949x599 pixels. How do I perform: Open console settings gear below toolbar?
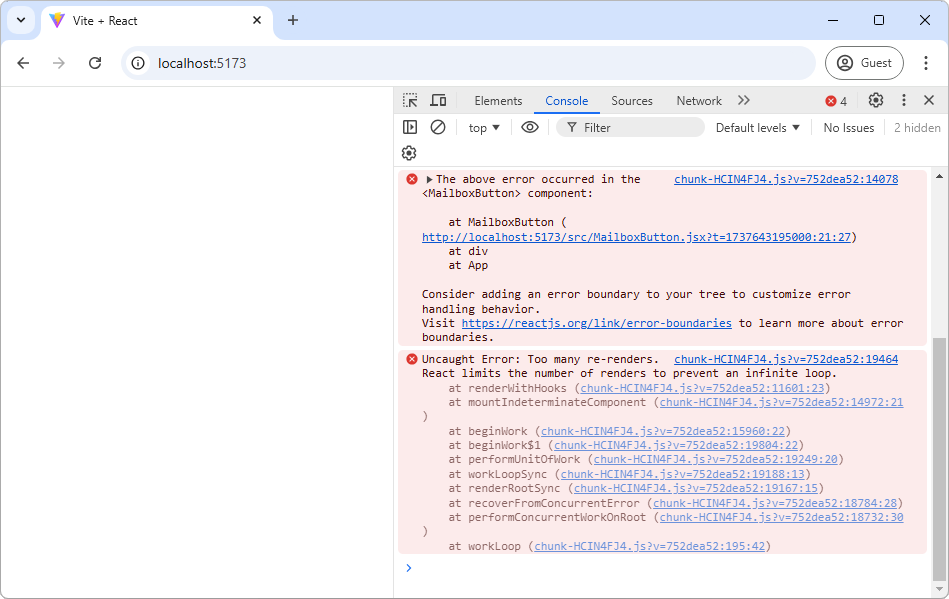click(x=409, y=153)
